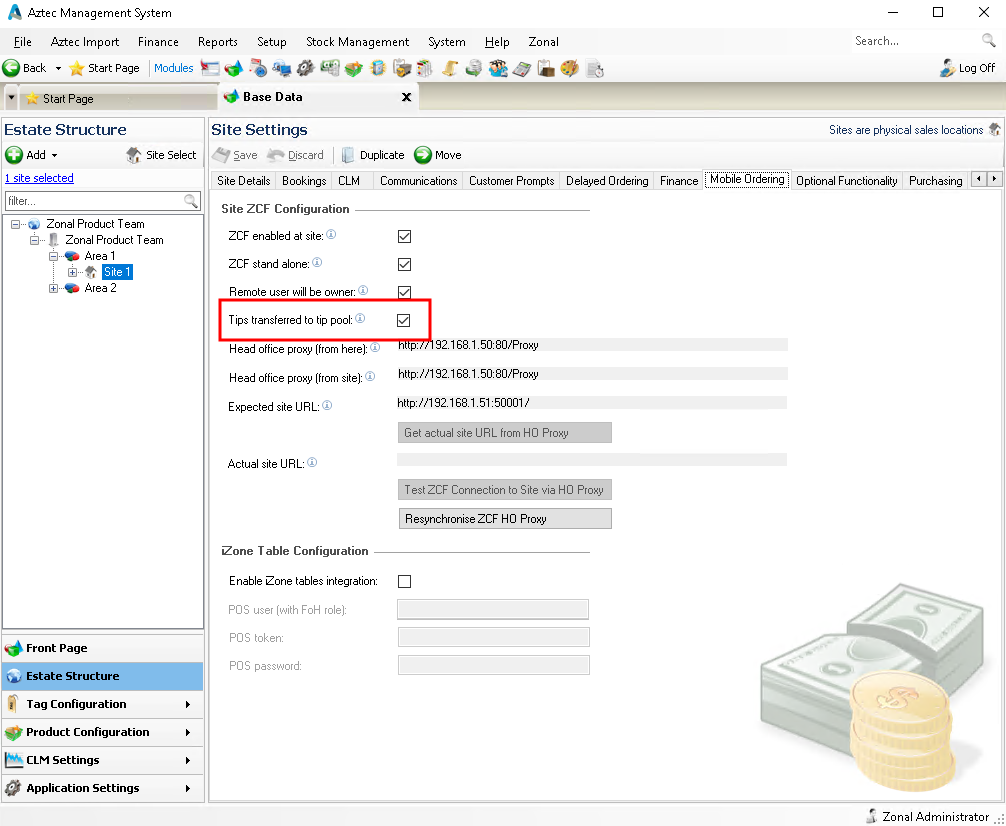Collapse the top Zonal Product Team tree node
The width and height of the screenshot is (1006, 826).
click(x=15, y=225)
